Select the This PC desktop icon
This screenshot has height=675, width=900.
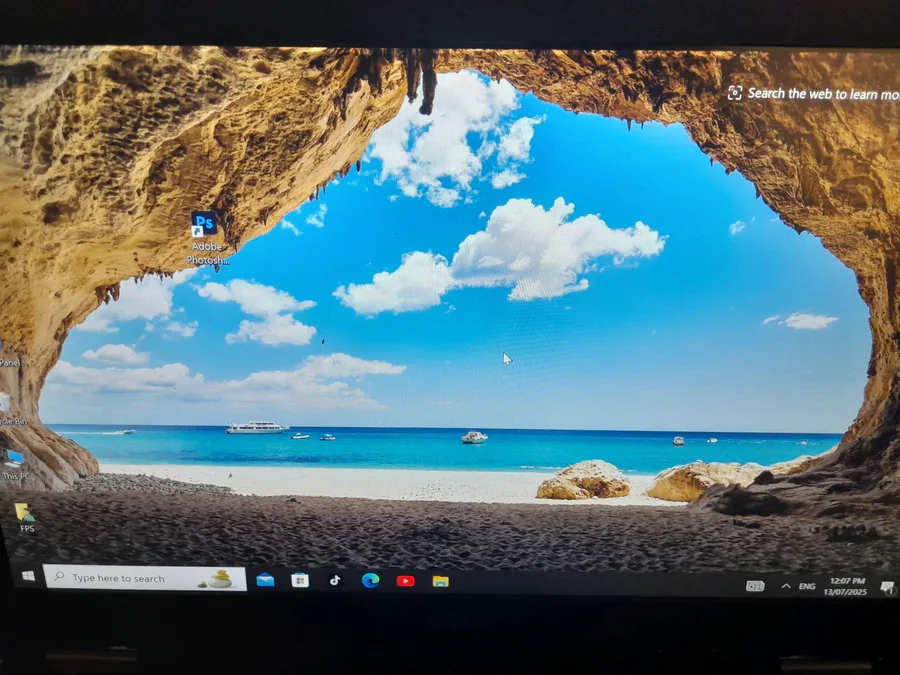tap(15, 464)
